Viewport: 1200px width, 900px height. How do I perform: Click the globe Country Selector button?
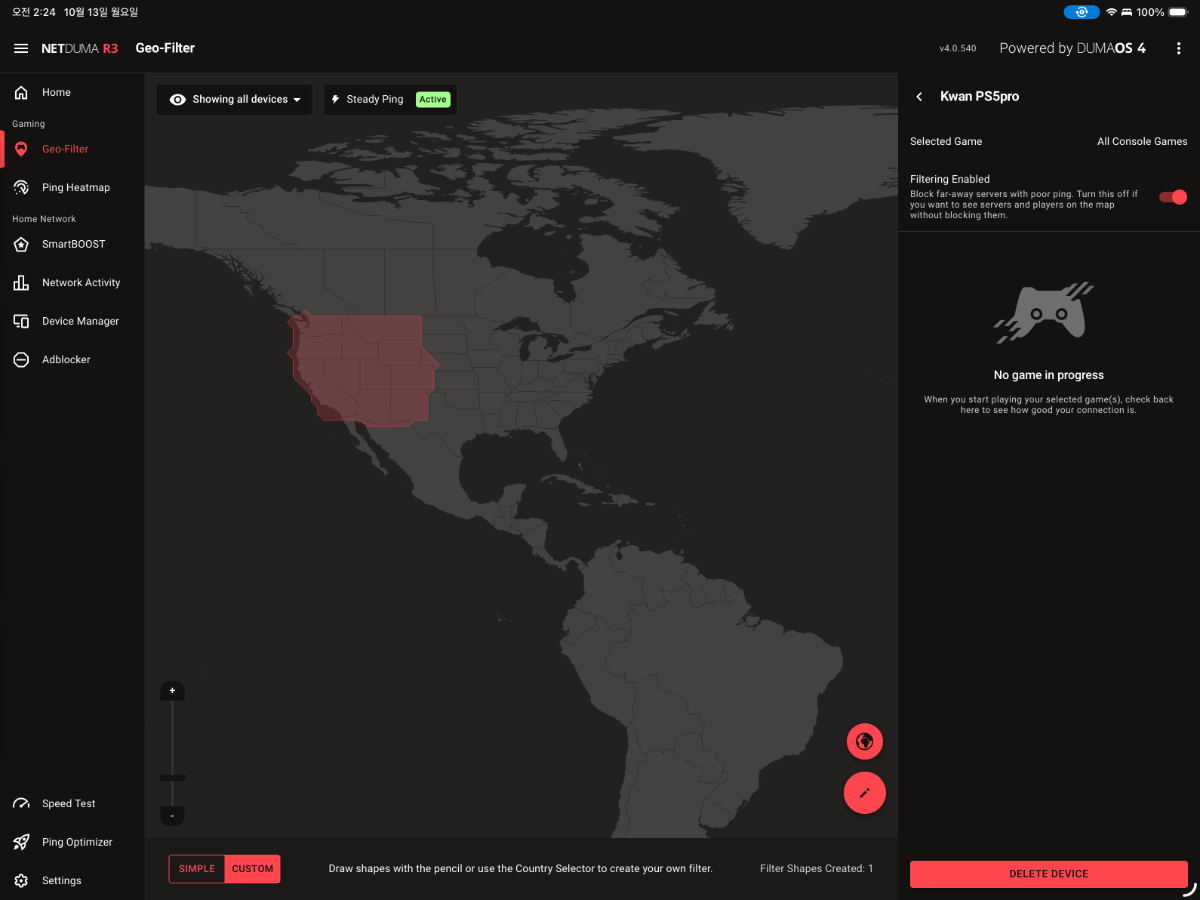pyautogui.click(x=865, y=742)
